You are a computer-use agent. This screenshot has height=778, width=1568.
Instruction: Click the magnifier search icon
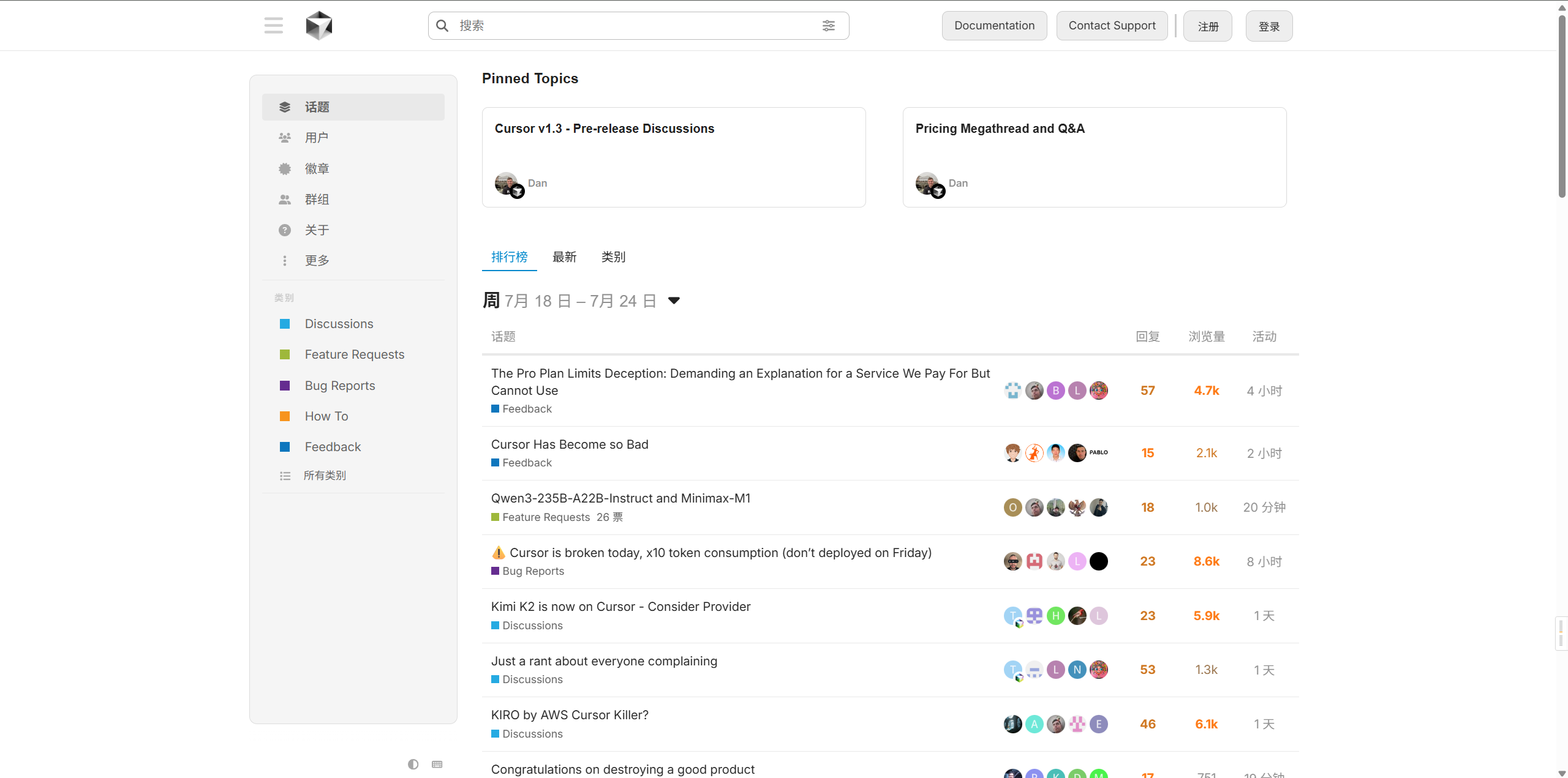[x=442, y=26]
